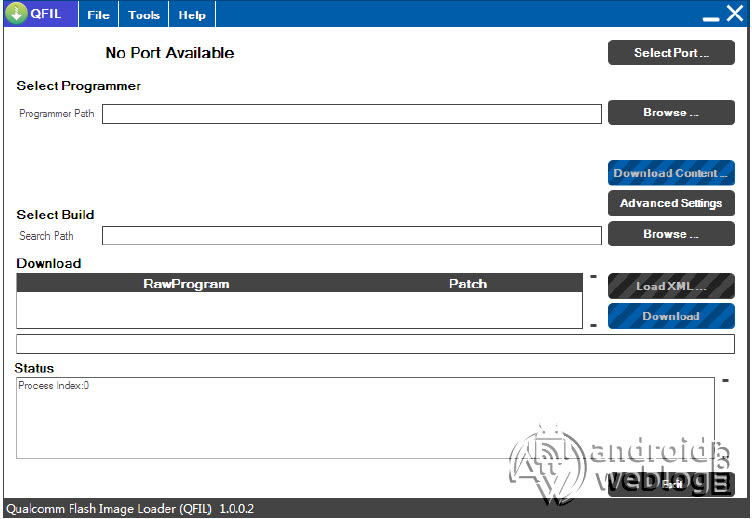Click the Download Content button

(x=670, y=173)
